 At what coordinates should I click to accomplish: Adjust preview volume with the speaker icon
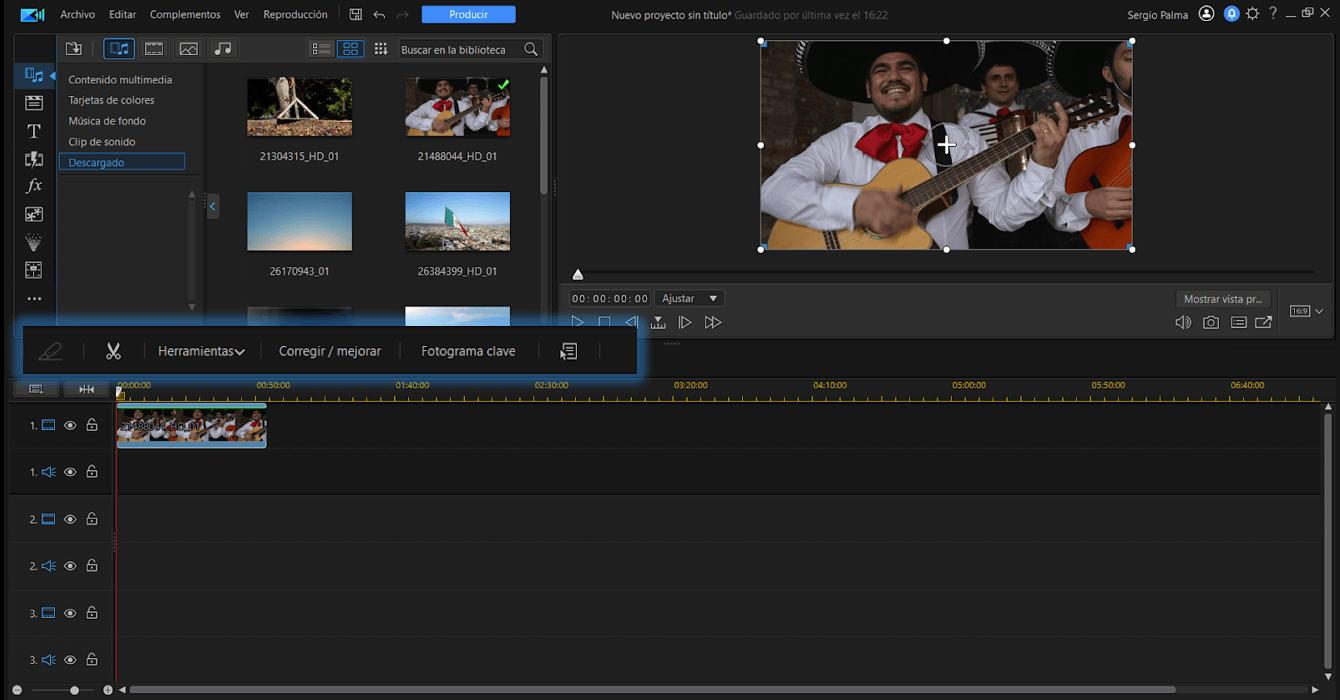point(1183,322)
